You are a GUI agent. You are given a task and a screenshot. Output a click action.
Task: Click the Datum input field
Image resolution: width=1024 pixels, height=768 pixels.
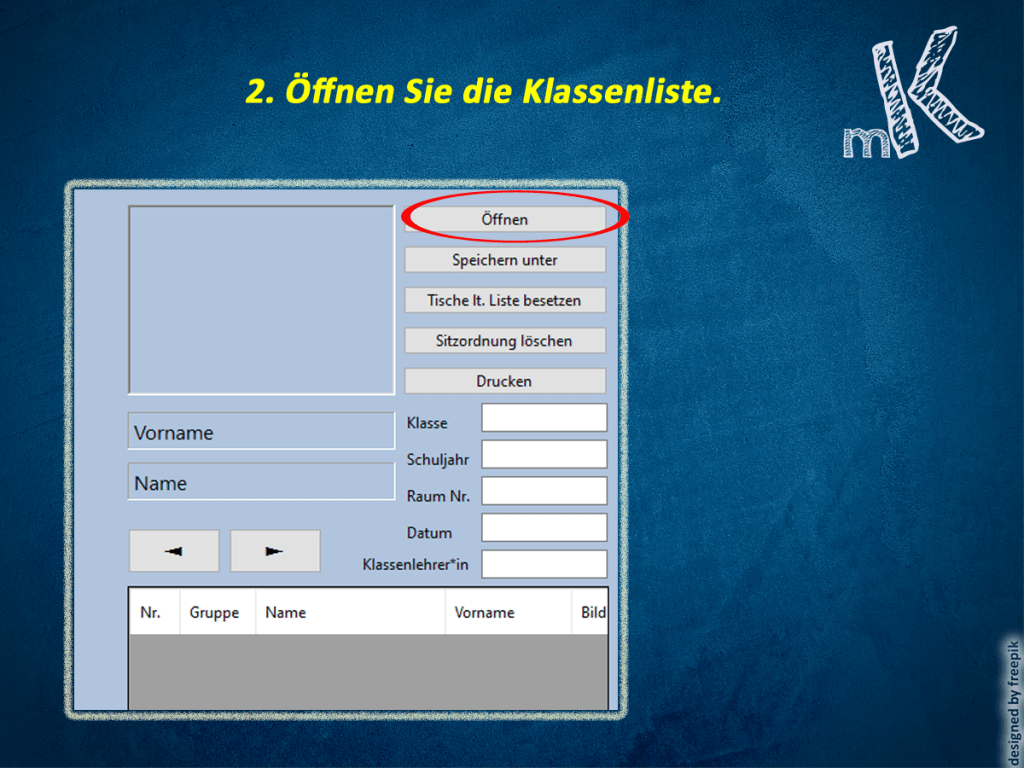(x=544, y=528)
